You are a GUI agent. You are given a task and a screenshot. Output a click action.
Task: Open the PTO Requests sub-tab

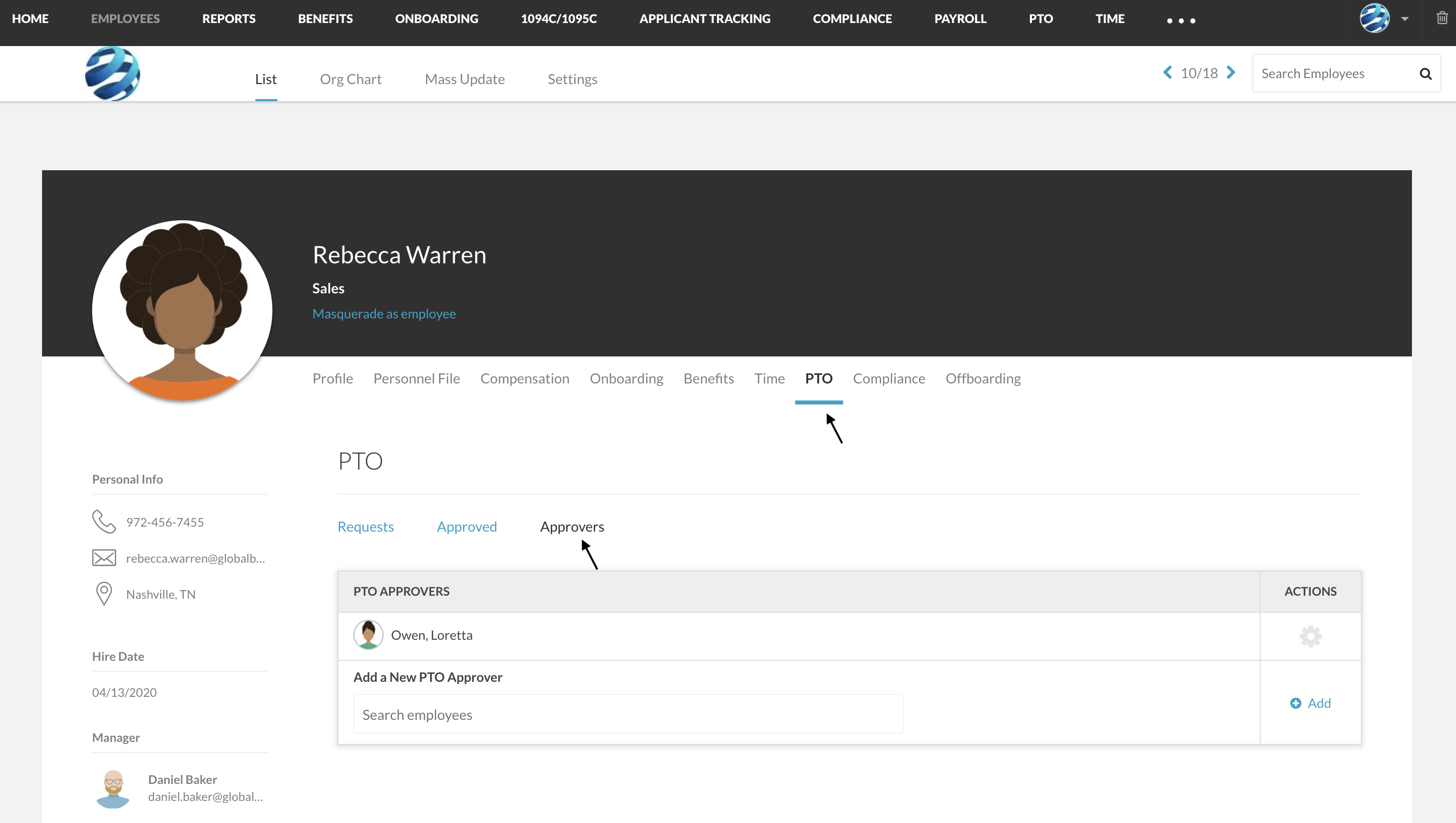(x=366, y=527)
